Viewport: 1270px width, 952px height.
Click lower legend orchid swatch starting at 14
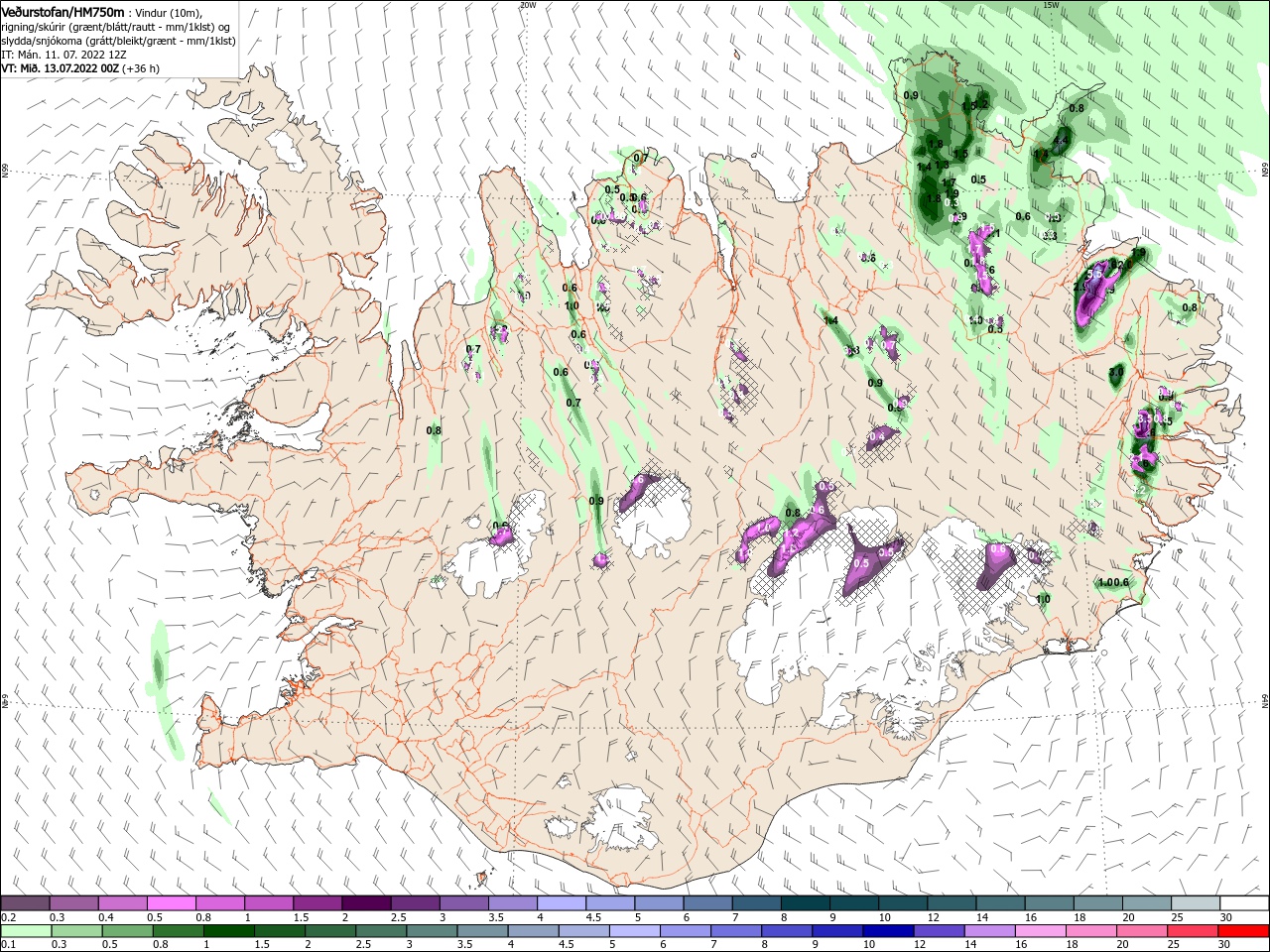(x=990, y=930)
